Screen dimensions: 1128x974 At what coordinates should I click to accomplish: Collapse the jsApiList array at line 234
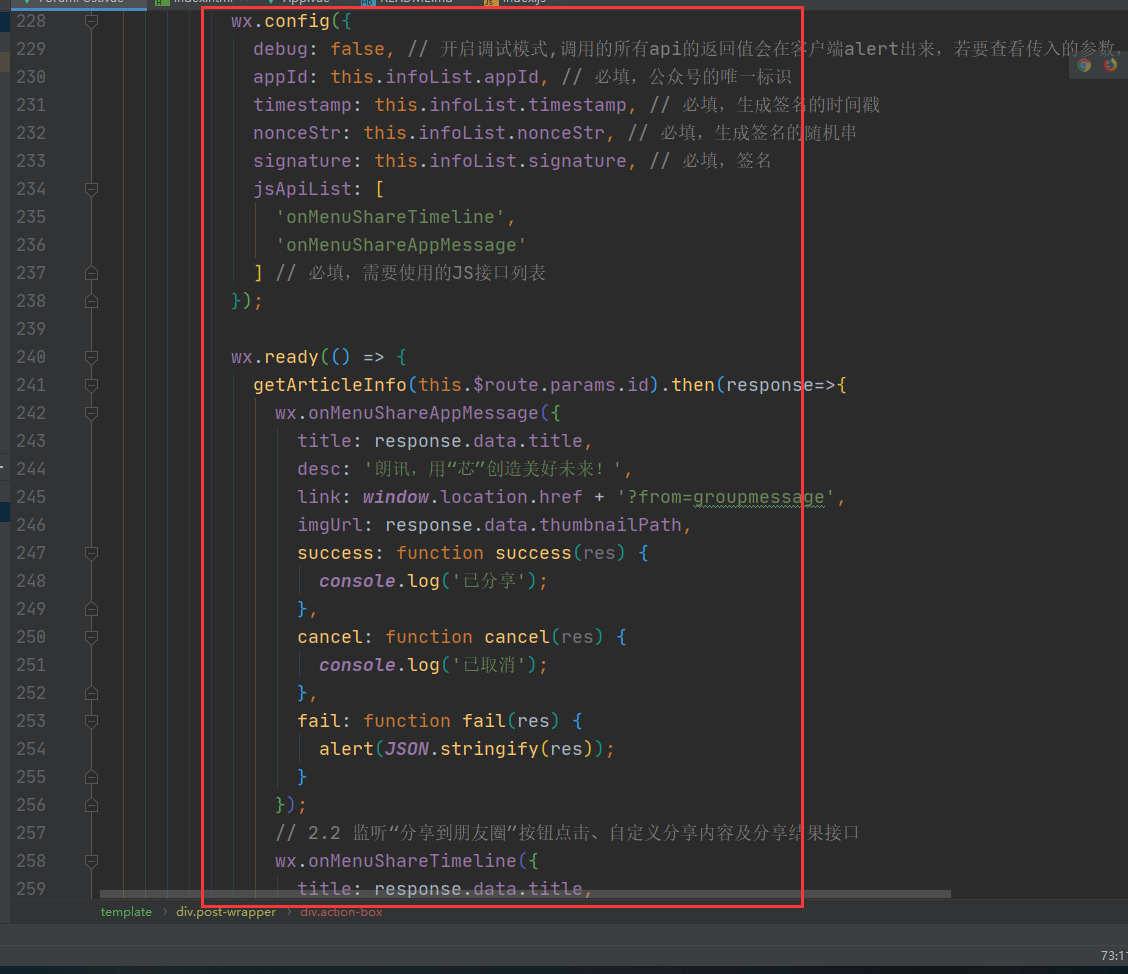pyautogui.click(x=91, y=189)
